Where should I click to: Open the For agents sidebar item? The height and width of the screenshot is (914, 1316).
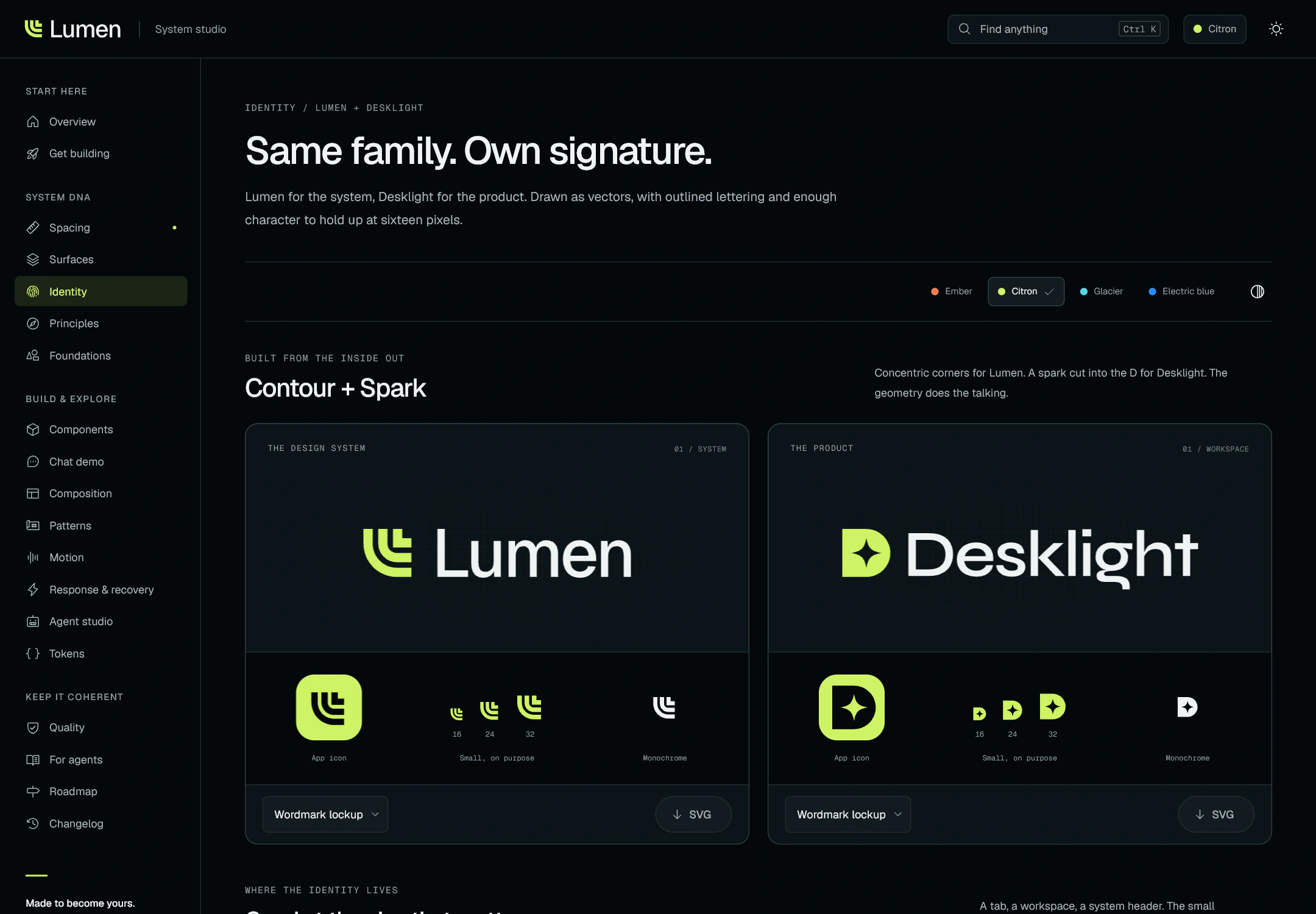pyautogui.click(x=101, y=760)
